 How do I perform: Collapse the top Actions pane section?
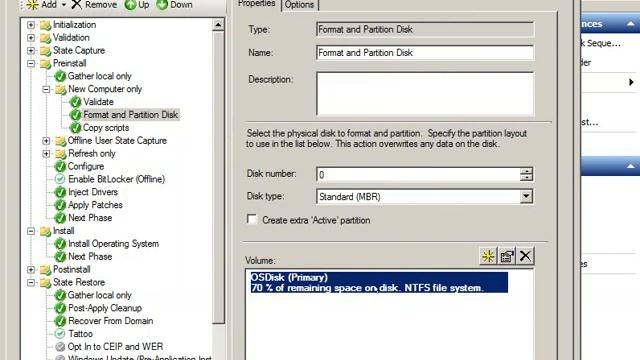click(631, 24)
